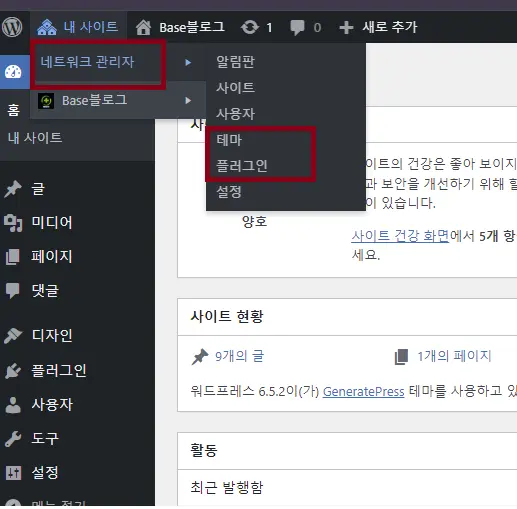Open the 1개의 페이지 link

pos(454,356)
